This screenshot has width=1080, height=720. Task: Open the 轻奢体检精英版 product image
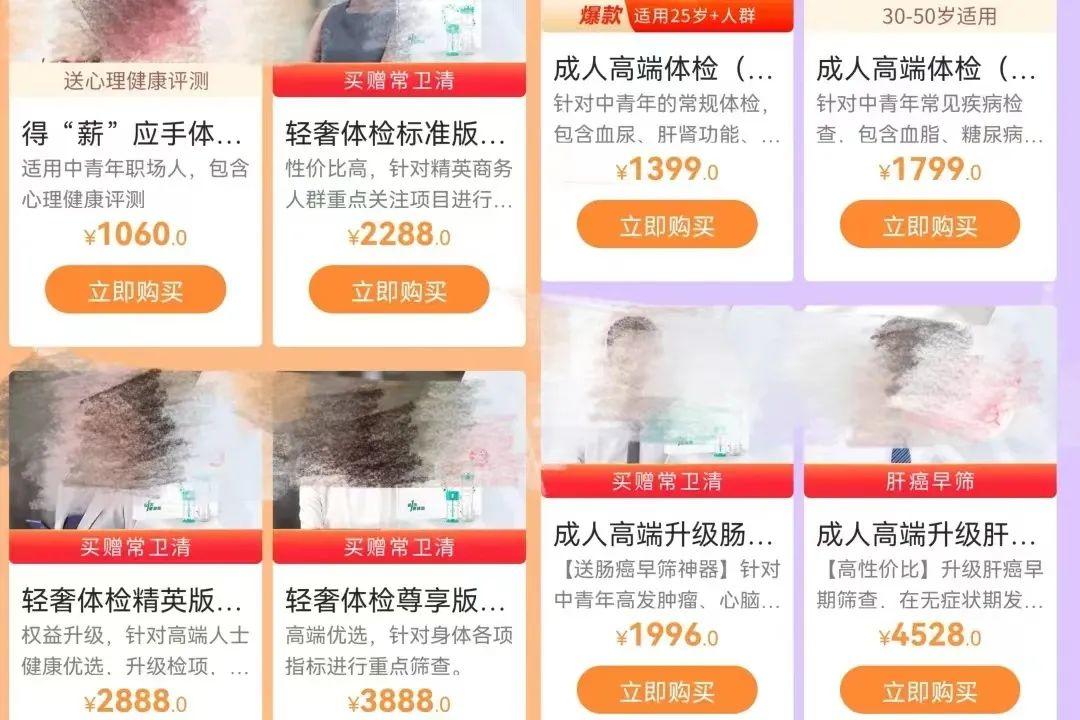click(x=136, y=451)
